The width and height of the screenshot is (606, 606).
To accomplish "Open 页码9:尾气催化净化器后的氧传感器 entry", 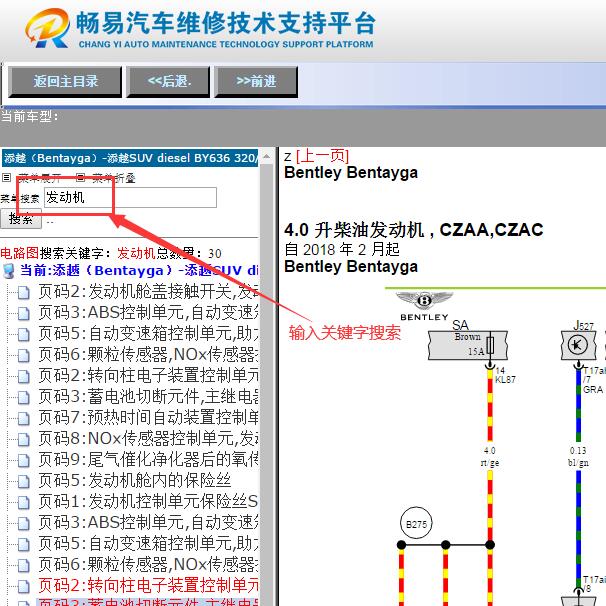I will pos(148,459).
